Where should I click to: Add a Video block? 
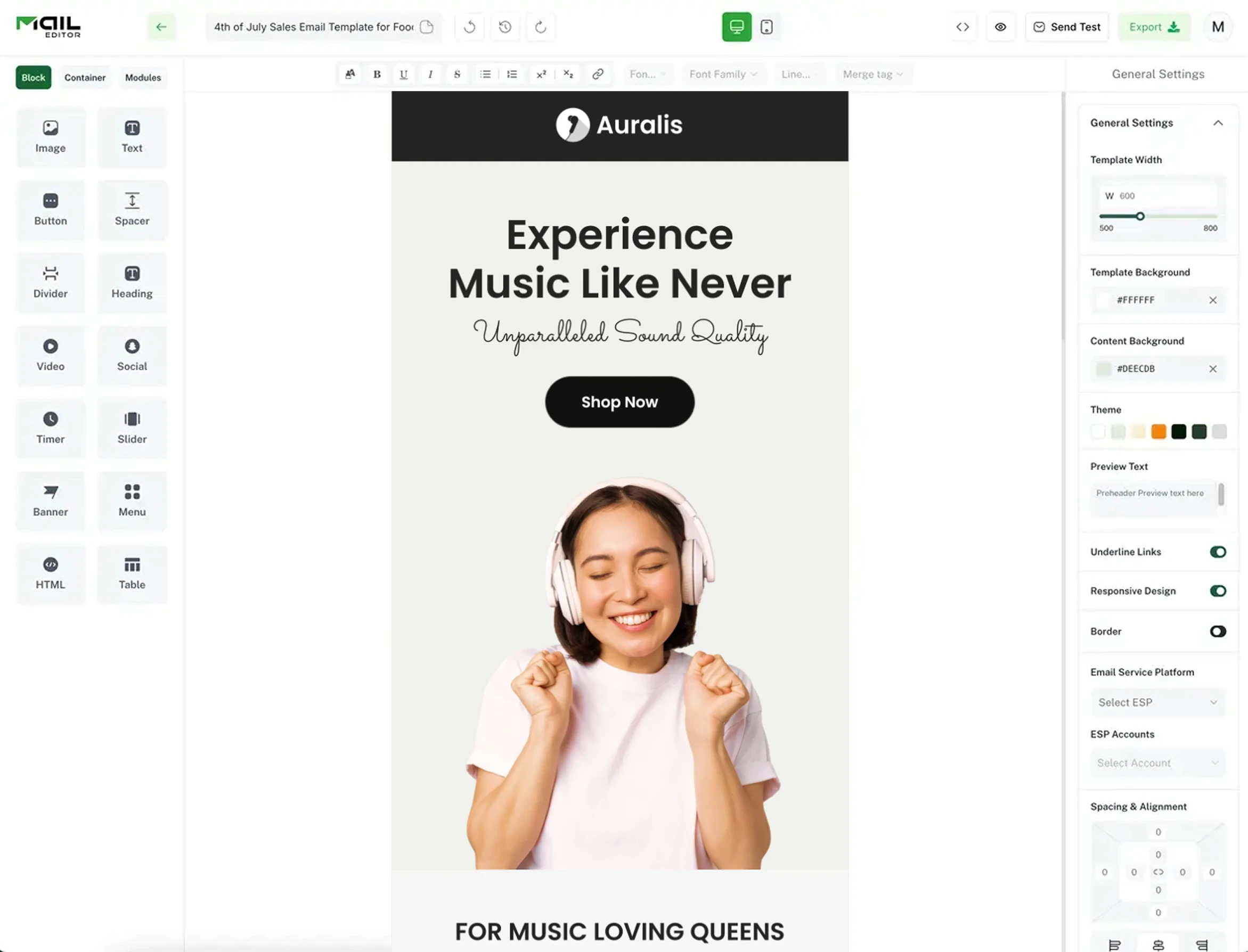[x=51, y=355]
